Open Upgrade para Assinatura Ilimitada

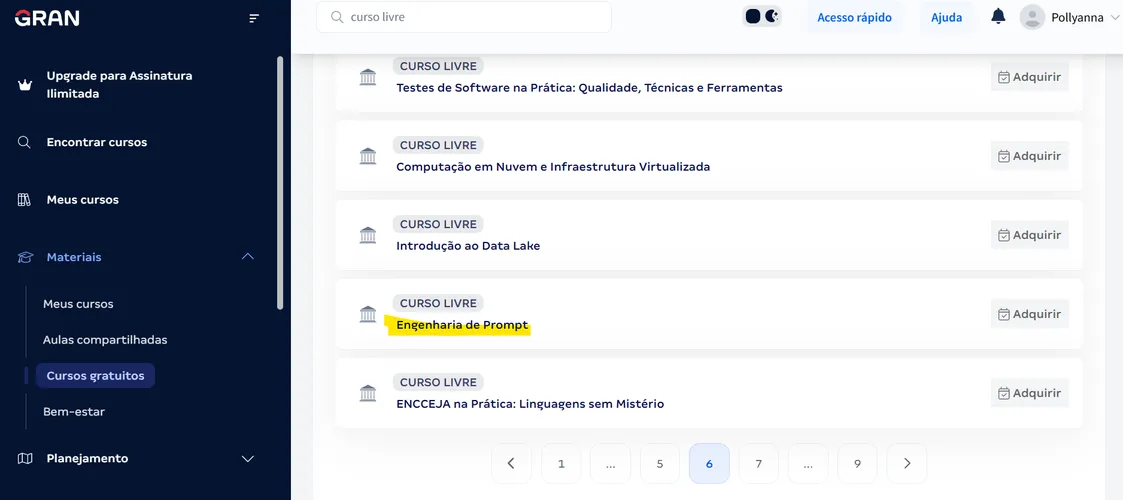click(120, 85)
